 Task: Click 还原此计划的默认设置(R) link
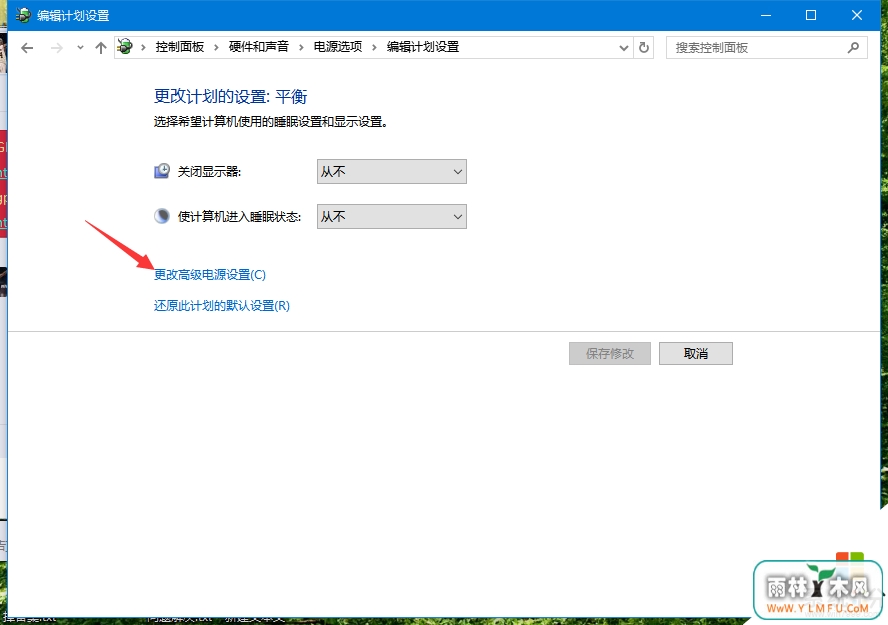click(x=221, y=306)
